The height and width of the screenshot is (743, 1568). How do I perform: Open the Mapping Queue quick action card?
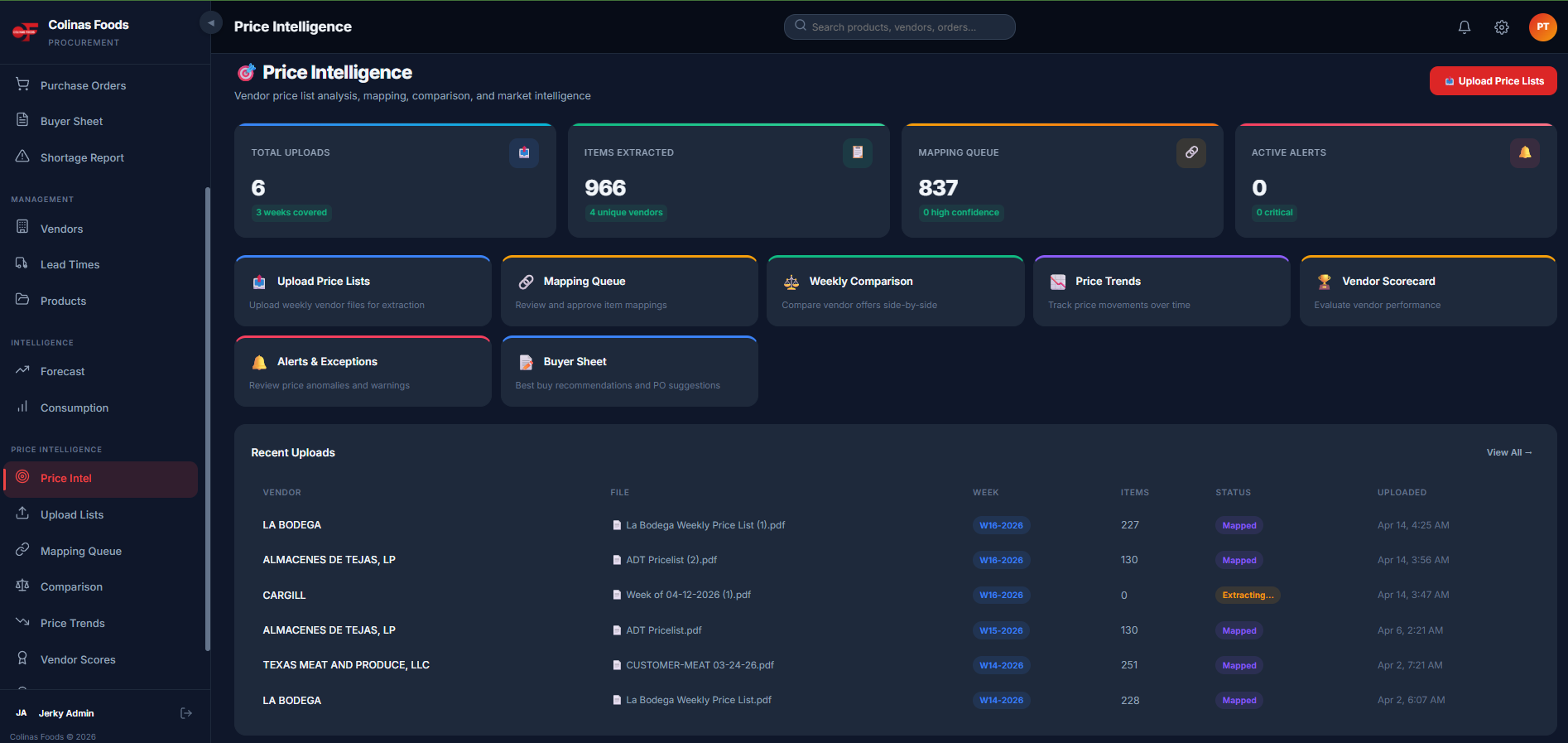click(x=629, y=291)
